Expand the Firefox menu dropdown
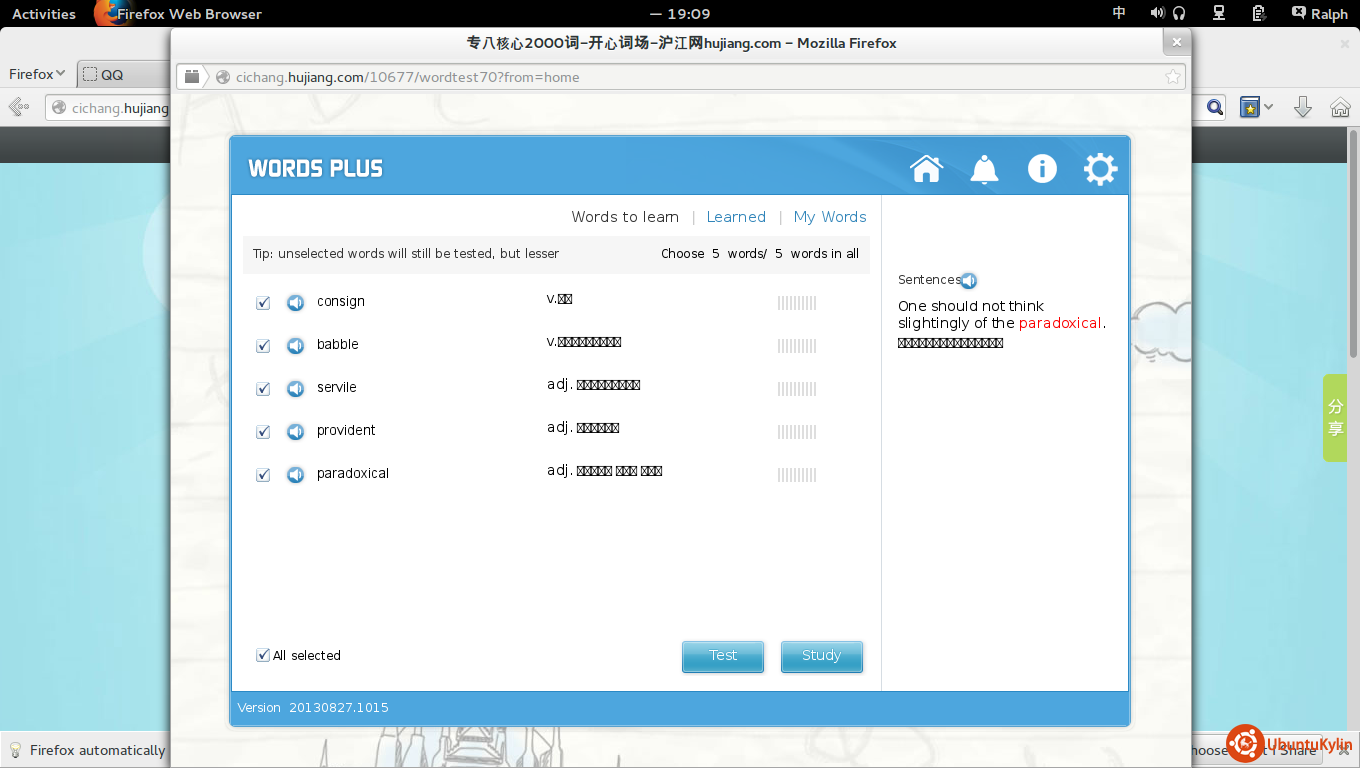Viewport: 1360px width, 768px height. click(37, 74)
